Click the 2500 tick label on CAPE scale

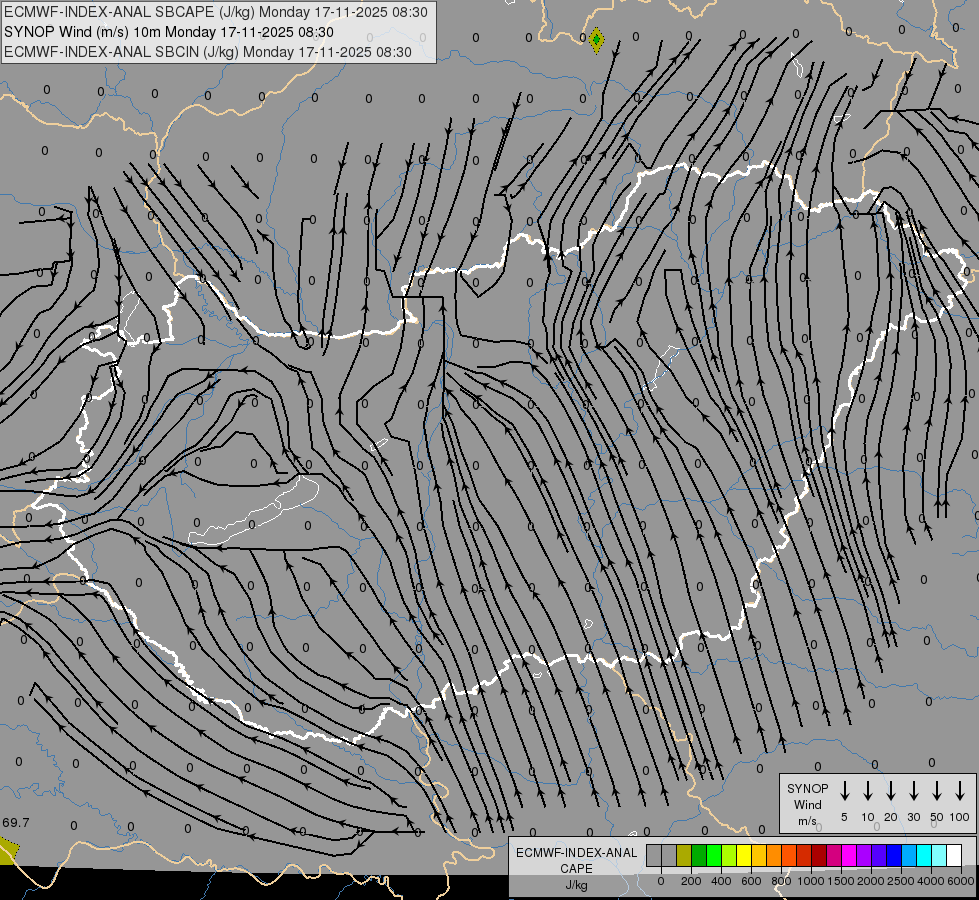tap(901, 881)
